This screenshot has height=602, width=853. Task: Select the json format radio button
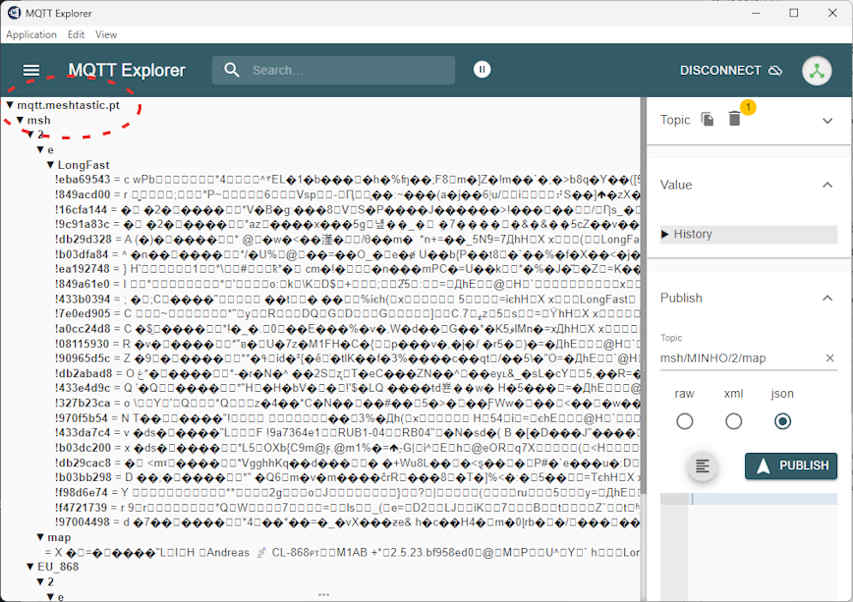pyautogui.click(x=782, y=421)
